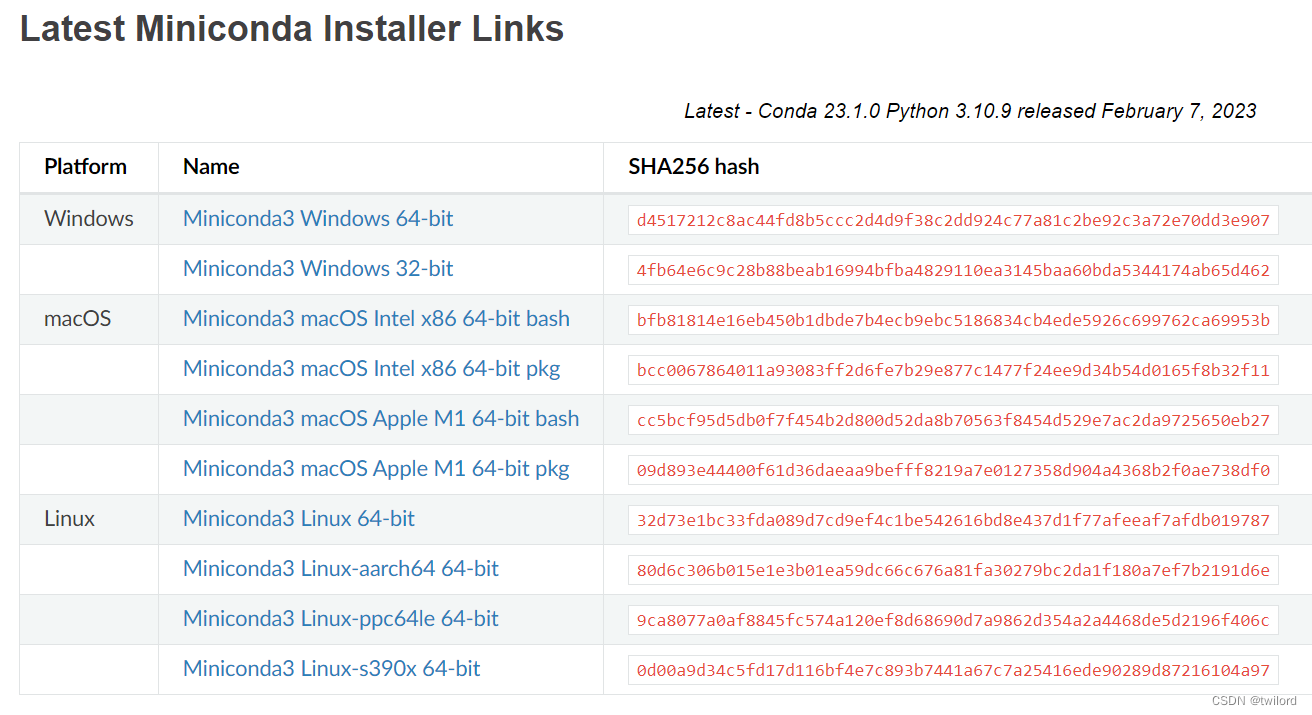
Task: Open the Miniconda3 macOS Apple M1 64-bit pkg link
Action: coord(375,469)
